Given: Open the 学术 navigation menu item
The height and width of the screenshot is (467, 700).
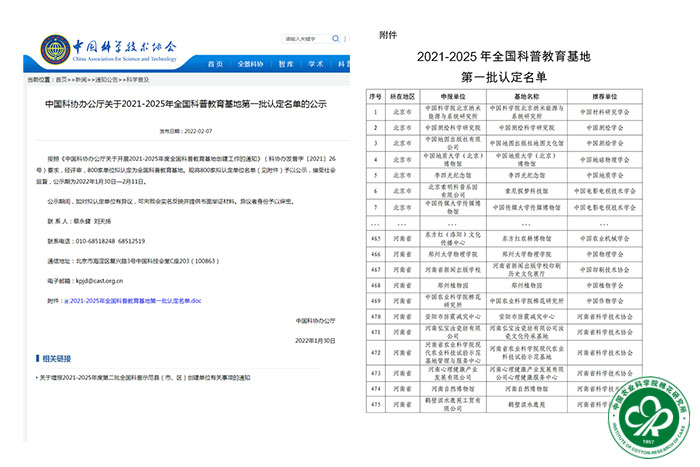Looking at the screenshot, I should (316, 64).
